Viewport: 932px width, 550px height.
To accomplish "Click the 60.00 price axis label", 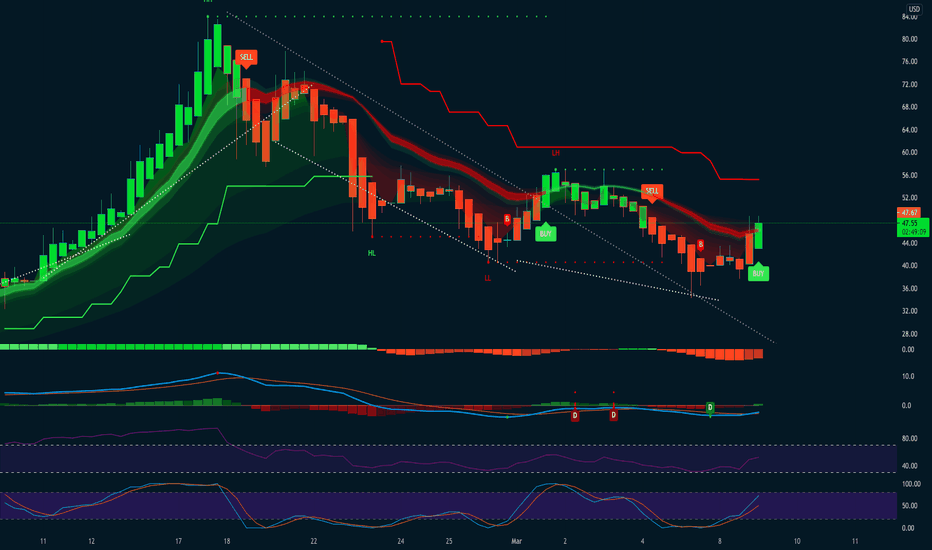I will click(909, 153).
